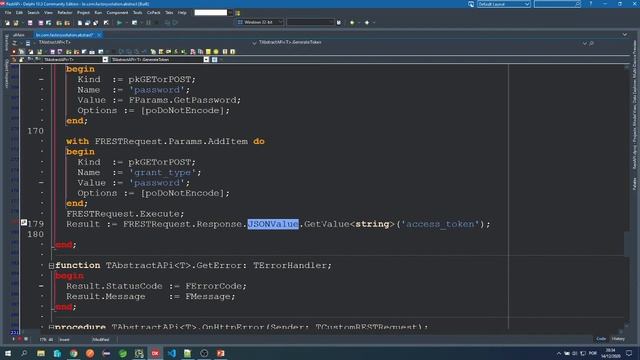This screenshot has width=640, height=360.
Task: Click the green Run button in toolbar
Action: click(119, 22)
